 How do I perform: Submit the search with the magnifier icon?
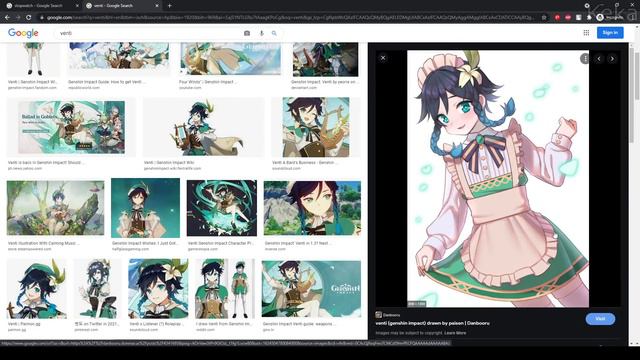(x=274, y=33)
